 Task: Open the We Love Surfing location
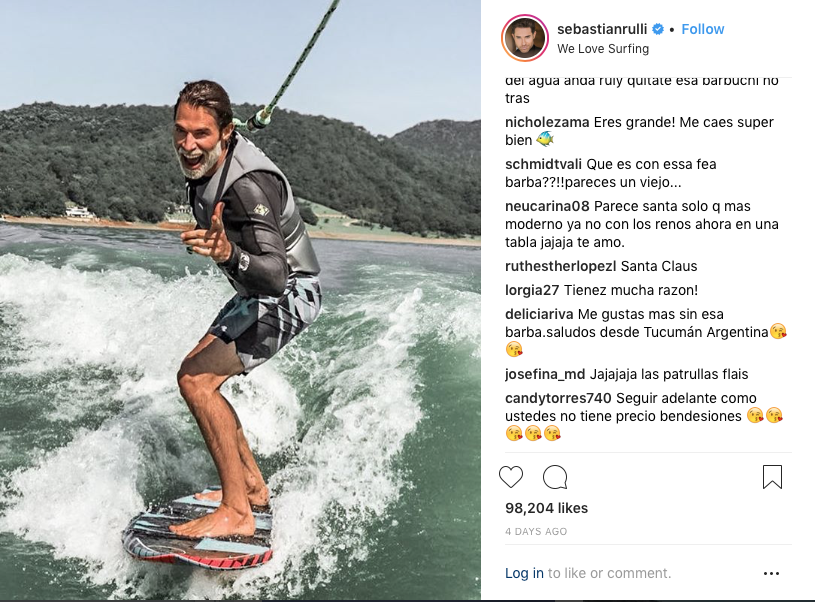click(x=602, y=48)
